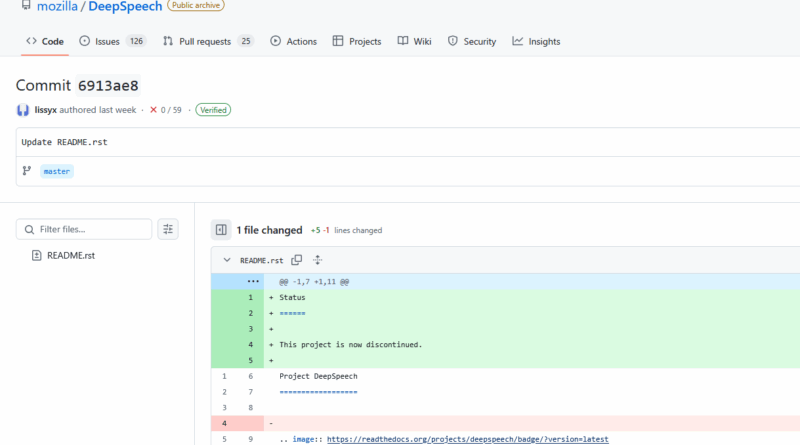Viewport: 800px width, 445px height.
Task: Open lissyx author profile link
Action: tap(45, 110)
